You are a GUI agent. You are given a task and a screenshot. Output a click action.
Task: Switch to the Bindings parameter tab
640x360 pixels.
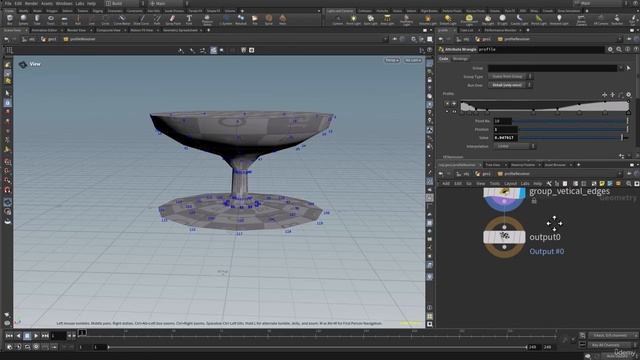460,59
